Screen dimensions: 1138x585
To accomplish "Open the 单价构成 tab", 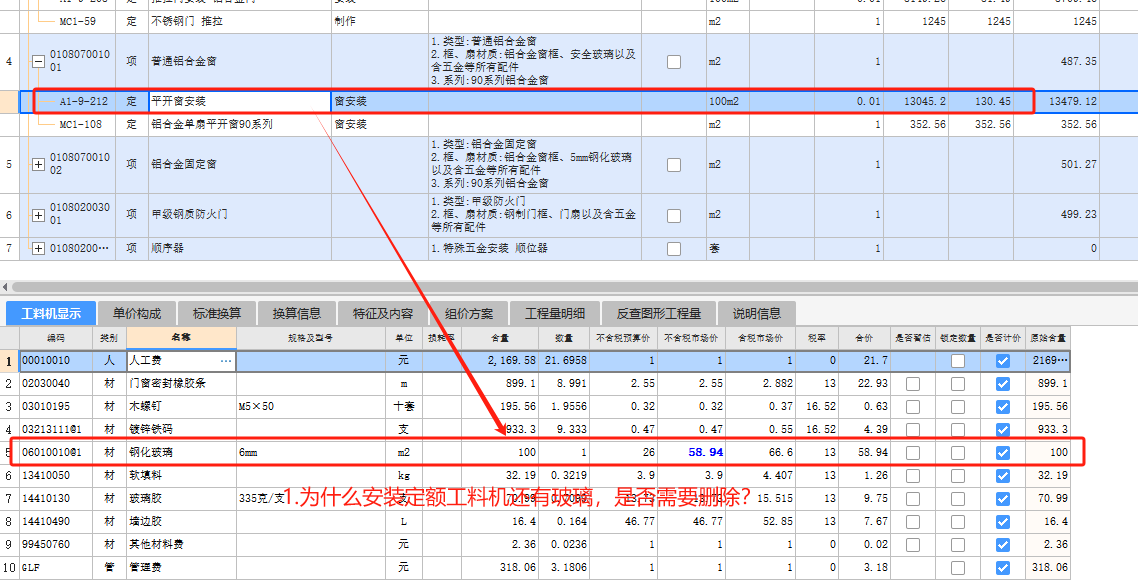I will click(x=137, y=314).
